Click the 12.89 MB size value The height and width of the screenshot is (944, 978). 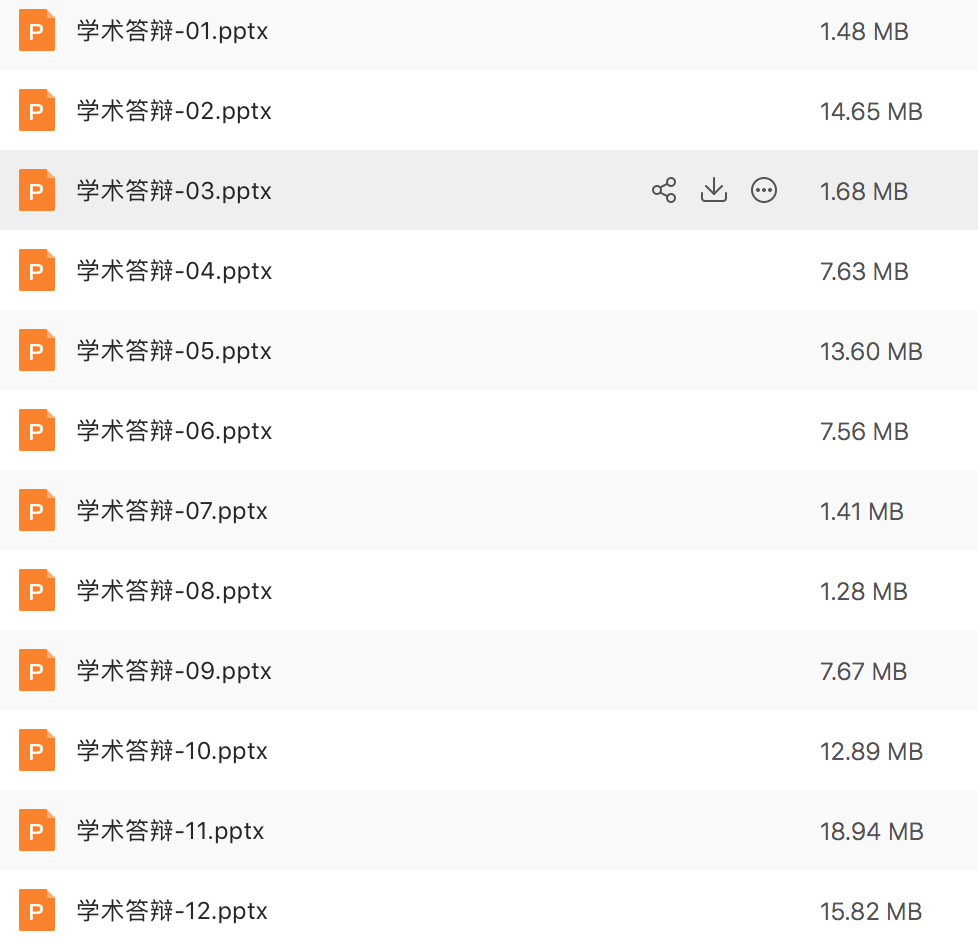871,751
